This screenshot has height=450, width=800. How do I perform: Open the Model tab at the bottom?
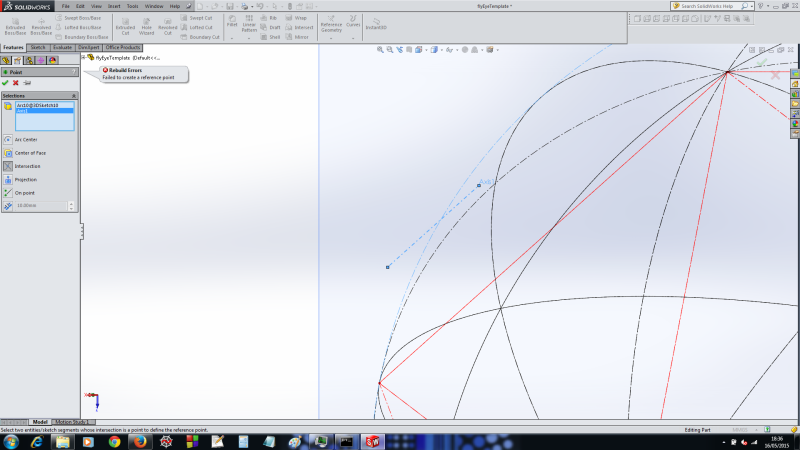[x=40, y=422]
